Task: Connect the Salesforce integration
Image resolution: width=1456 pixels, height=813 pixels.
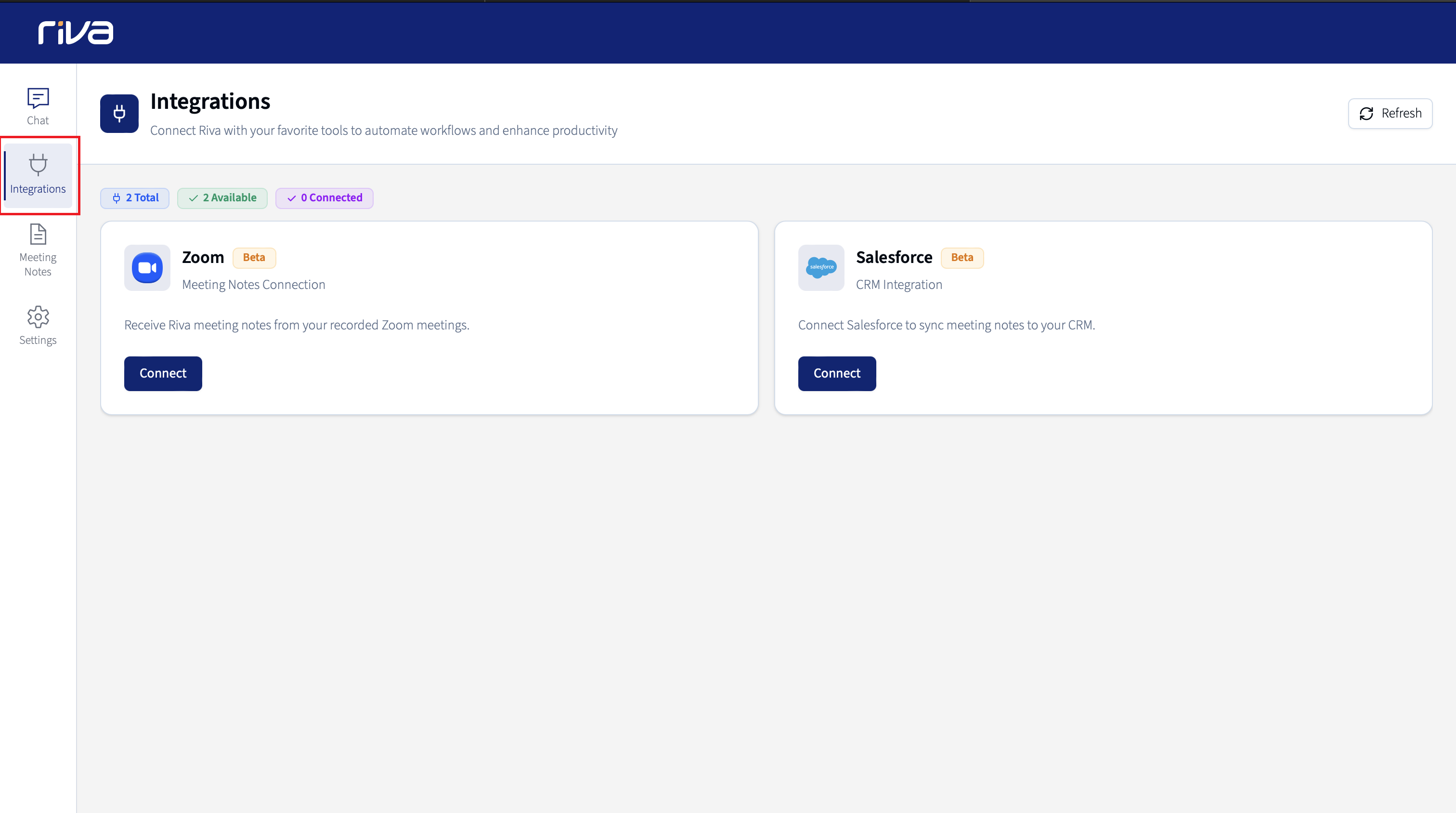Action: point(837,373)
